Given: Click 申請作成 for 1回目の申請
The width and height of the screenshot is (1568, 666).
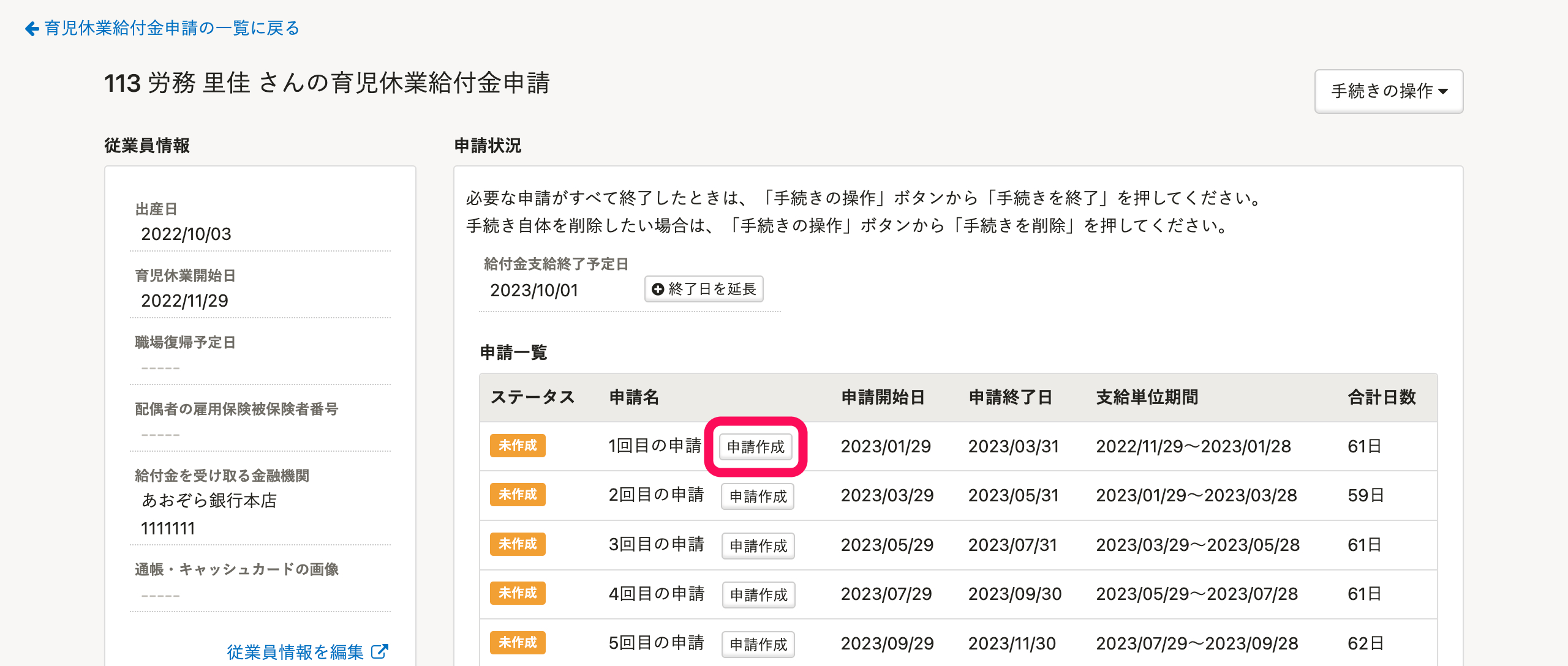Looking at the screenshot, I should pos(755,447).
